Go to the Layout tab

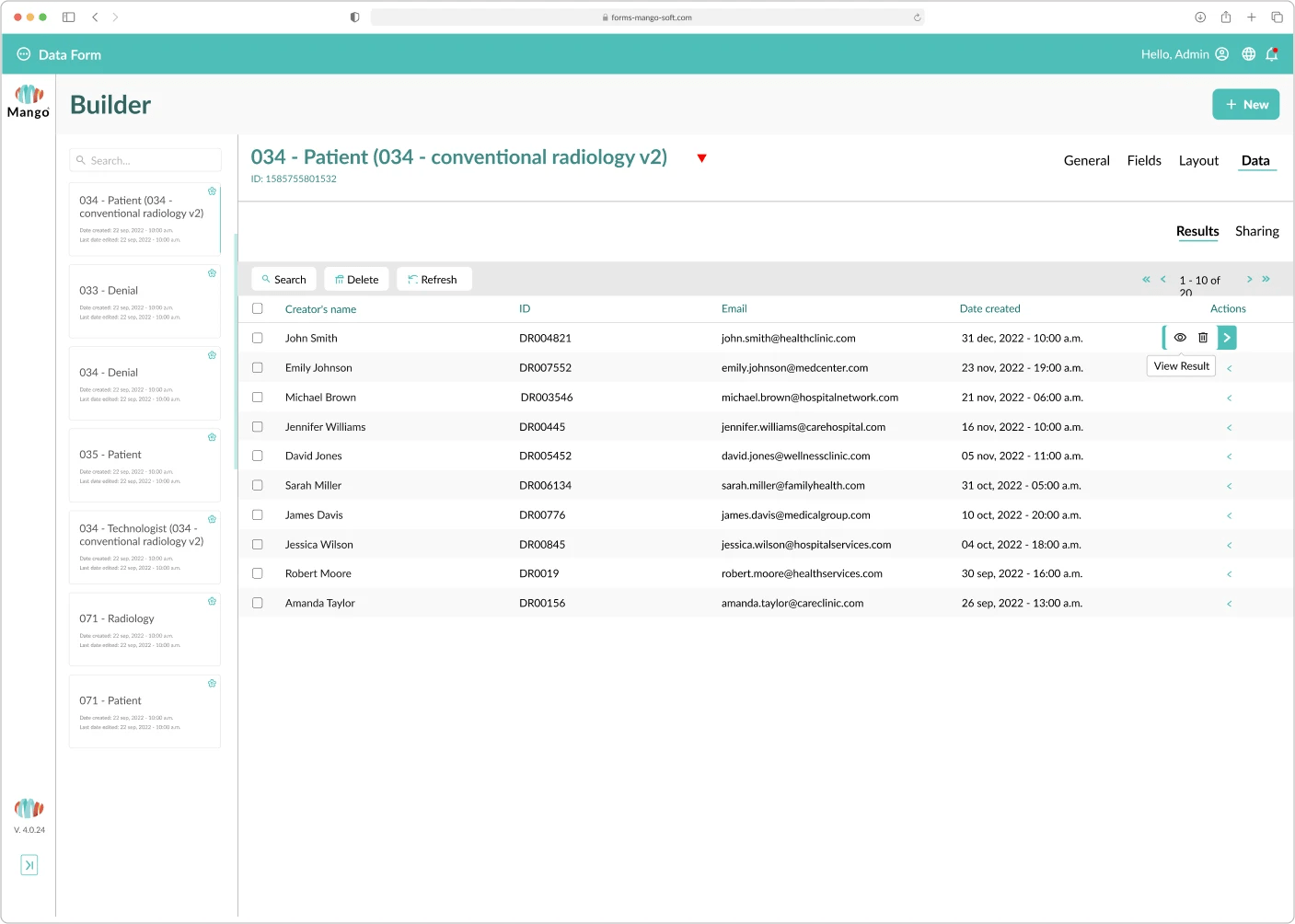point(1198,160)
